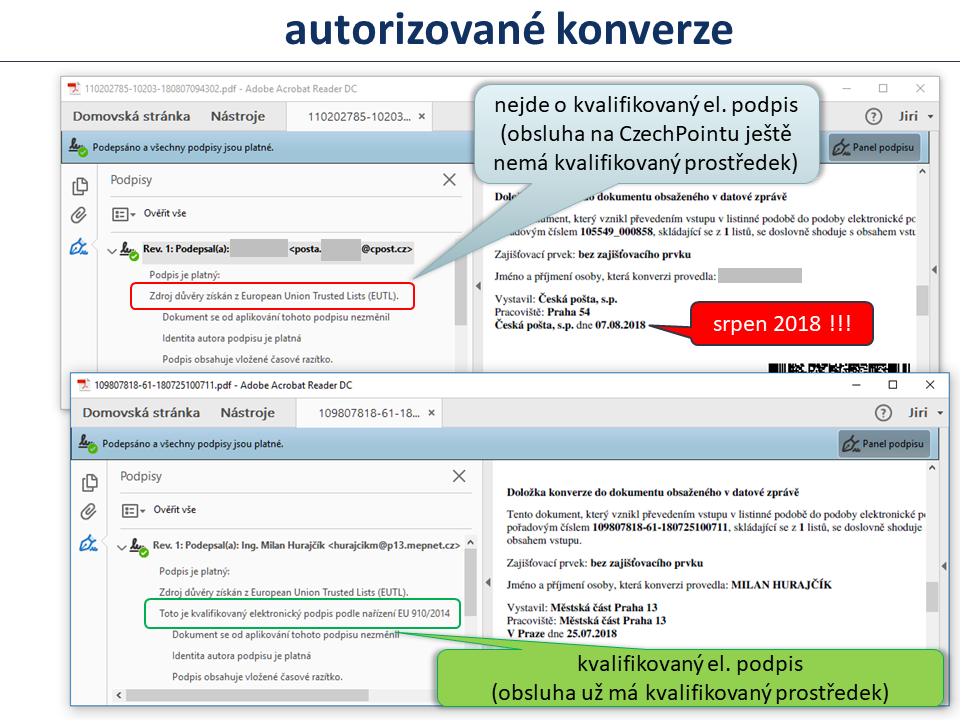
Task: Click signed-valid pen icon in upper status bar
Action: pos(78,147)
